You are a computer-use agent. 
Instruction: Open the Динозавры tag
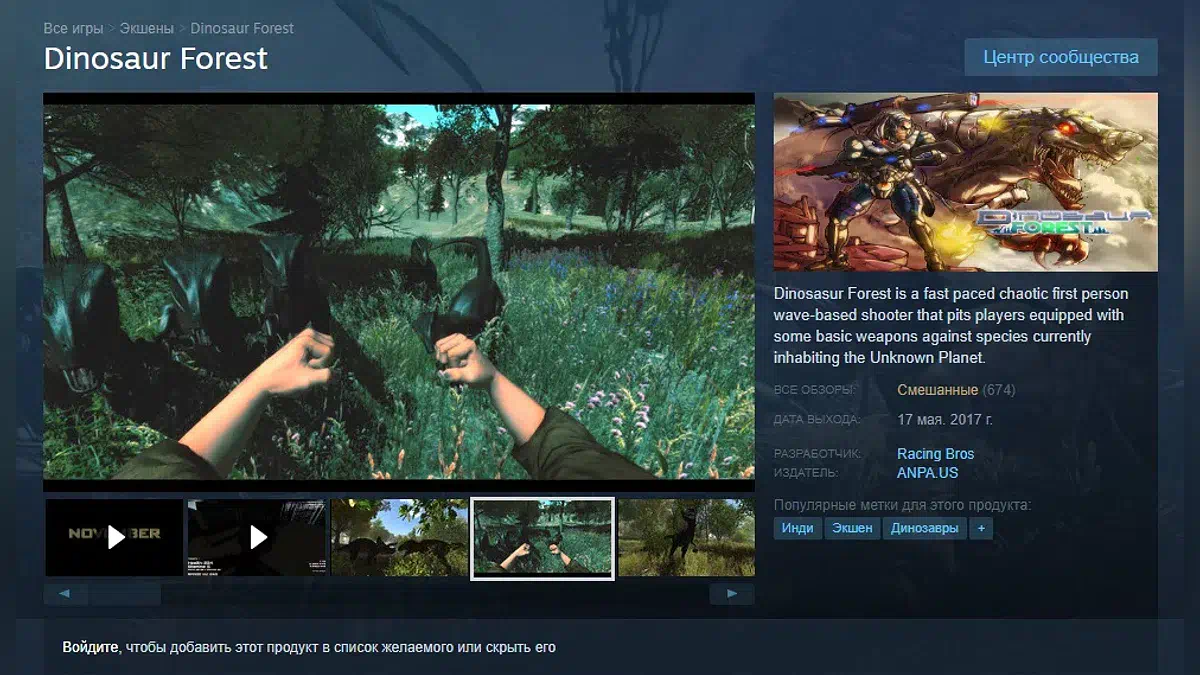924,528
